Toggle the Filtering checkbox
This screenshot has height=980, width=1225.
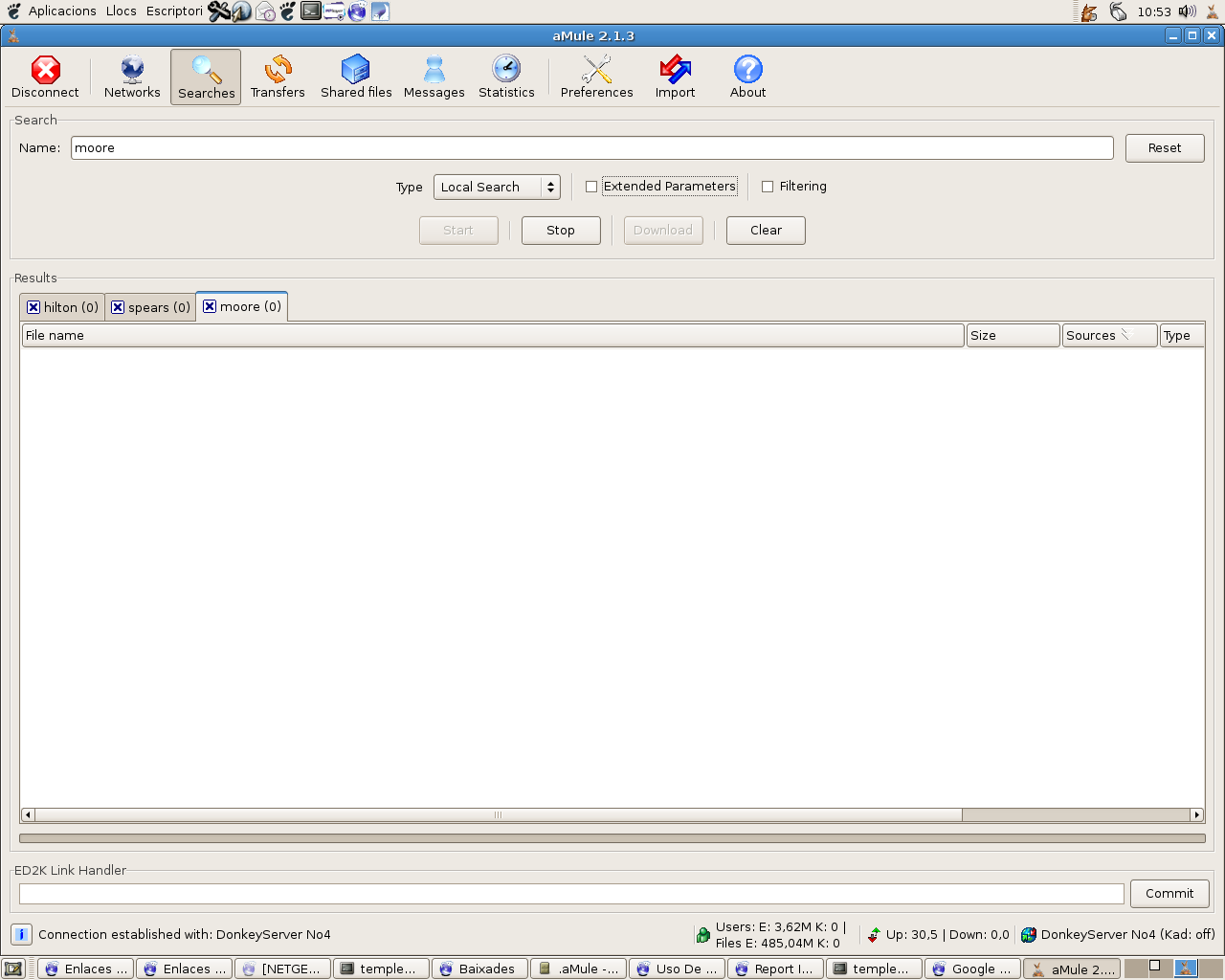pos(768,187)
